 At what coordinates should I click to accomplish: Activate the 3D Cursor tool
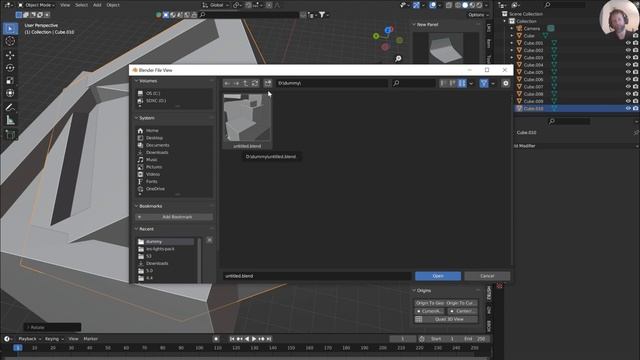point(10,41)
